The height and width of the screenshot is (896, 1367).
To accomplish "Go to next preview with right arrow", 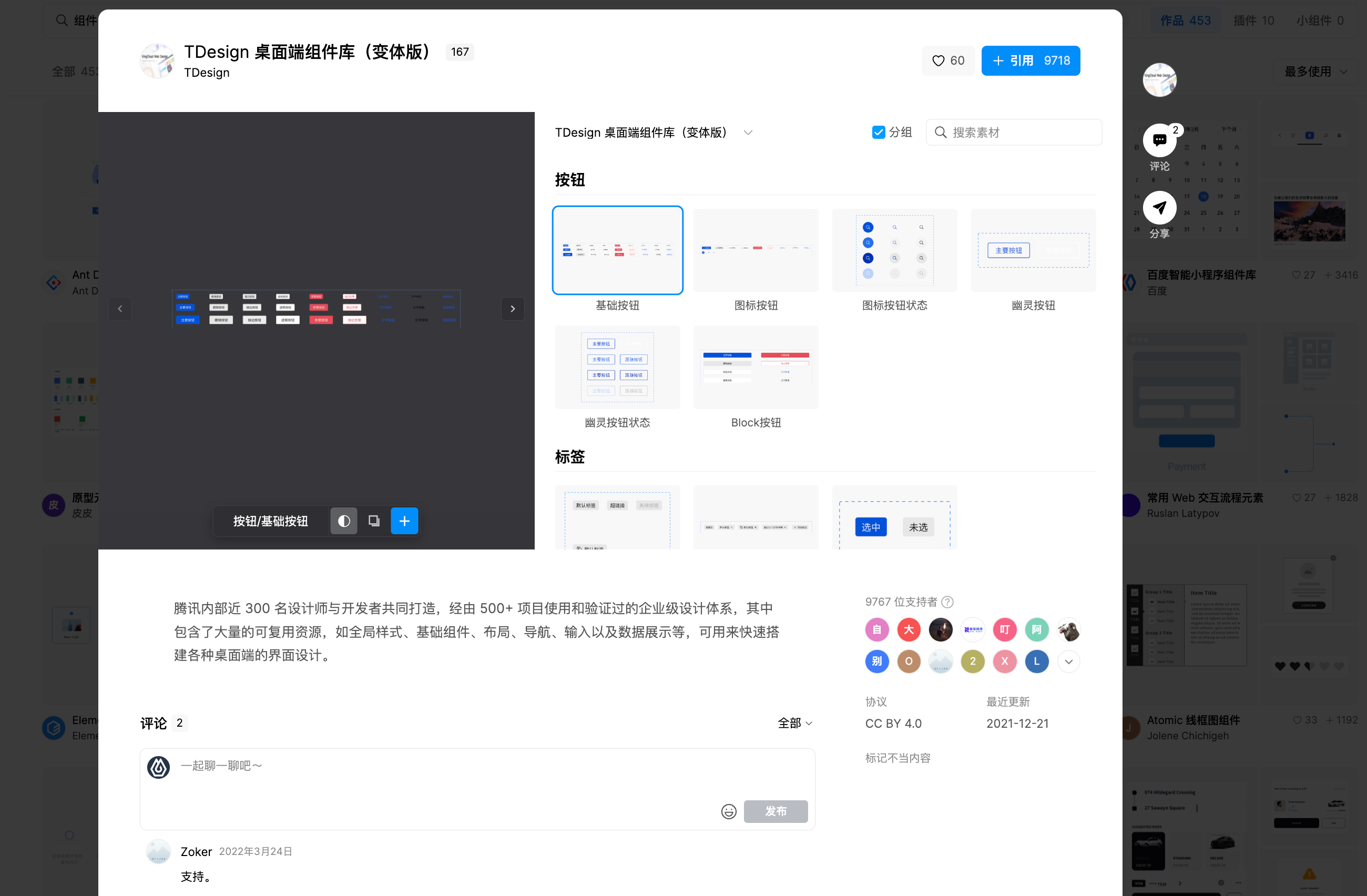I will coord(512,309).
